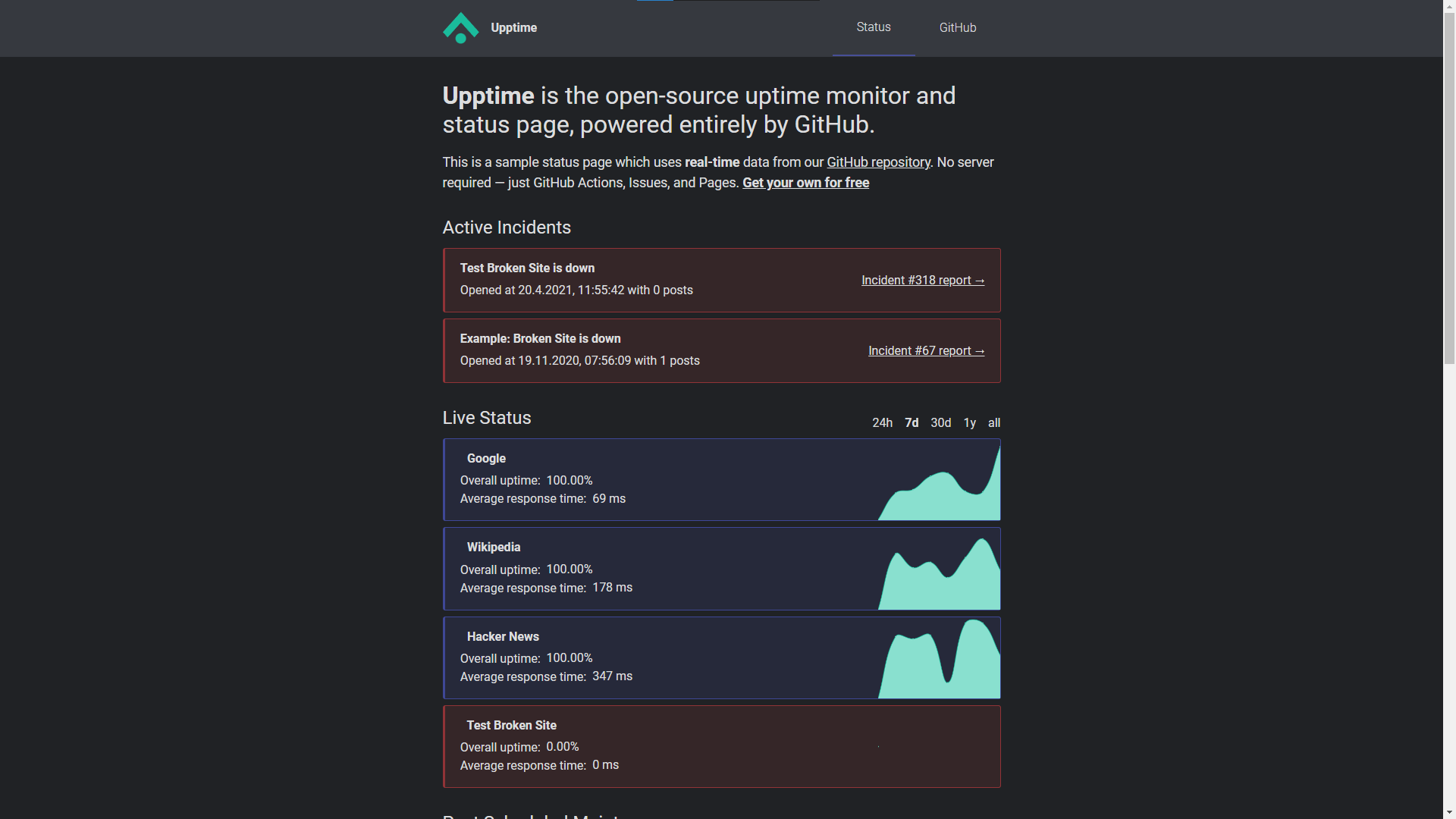This screenshot has height=819, width=1456.
Task: Click the GitHub repository link
Action: click(877, 162)
